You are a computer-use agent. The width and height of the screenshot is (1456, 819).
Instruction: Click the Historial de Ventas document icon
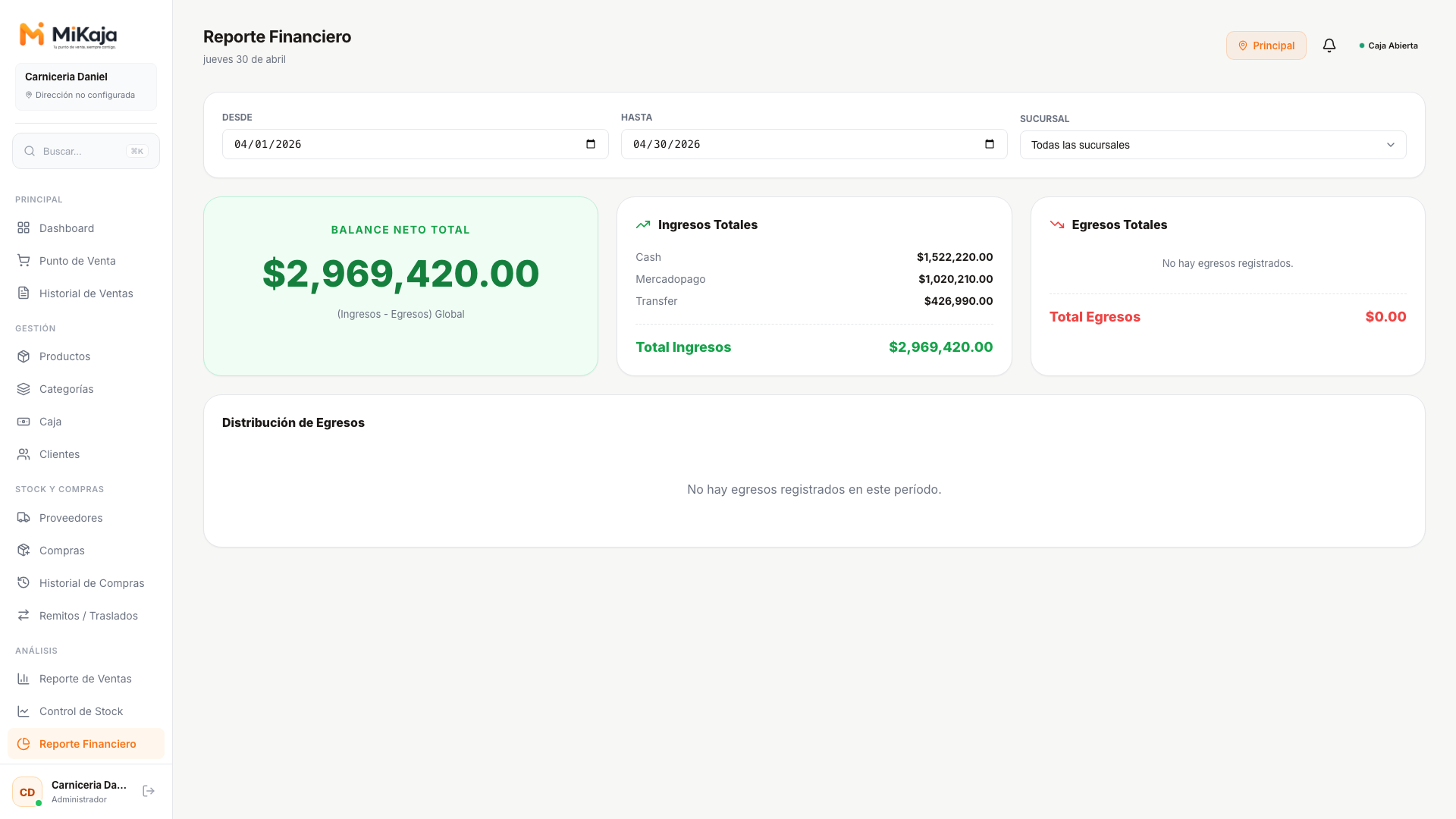[24, 293]
